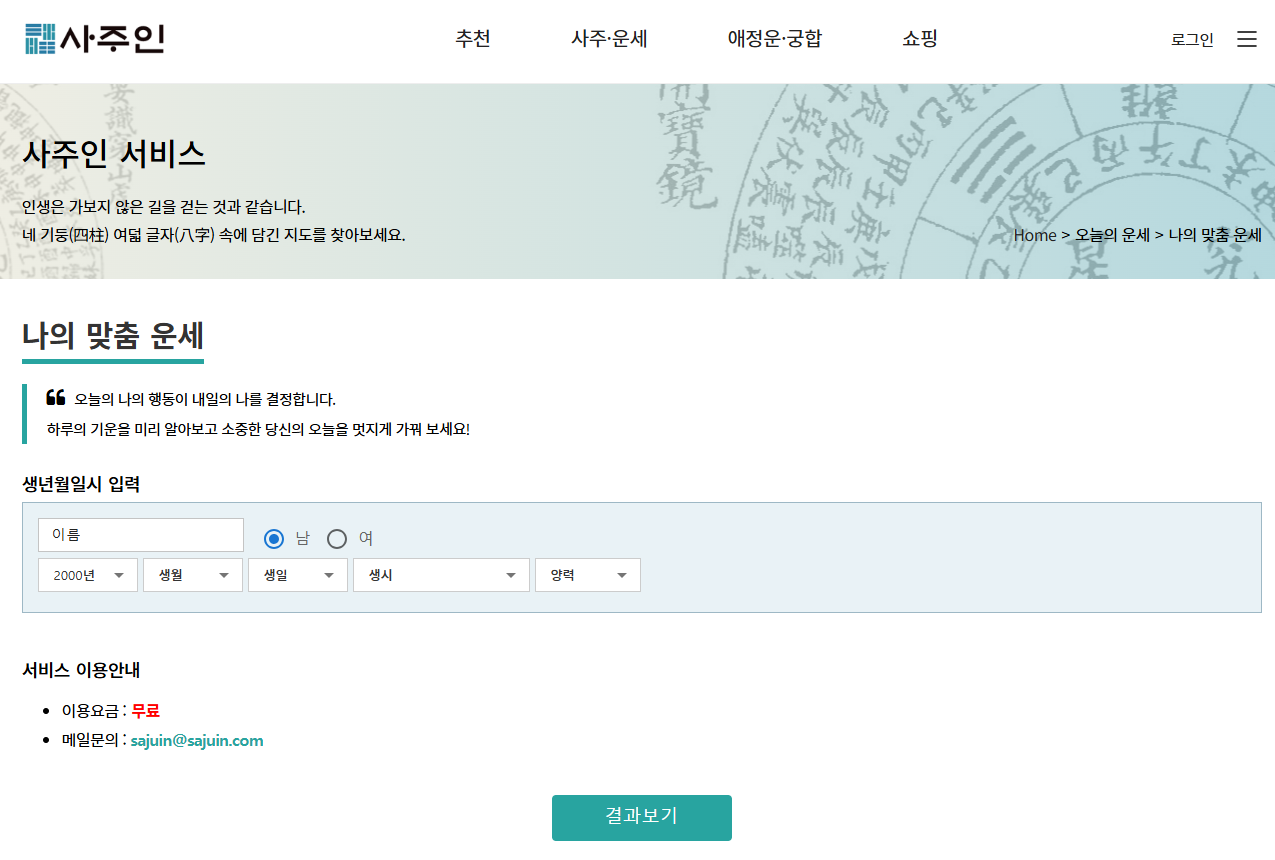
Task: Open the 추천 menu item
Action: coord(472,38)
